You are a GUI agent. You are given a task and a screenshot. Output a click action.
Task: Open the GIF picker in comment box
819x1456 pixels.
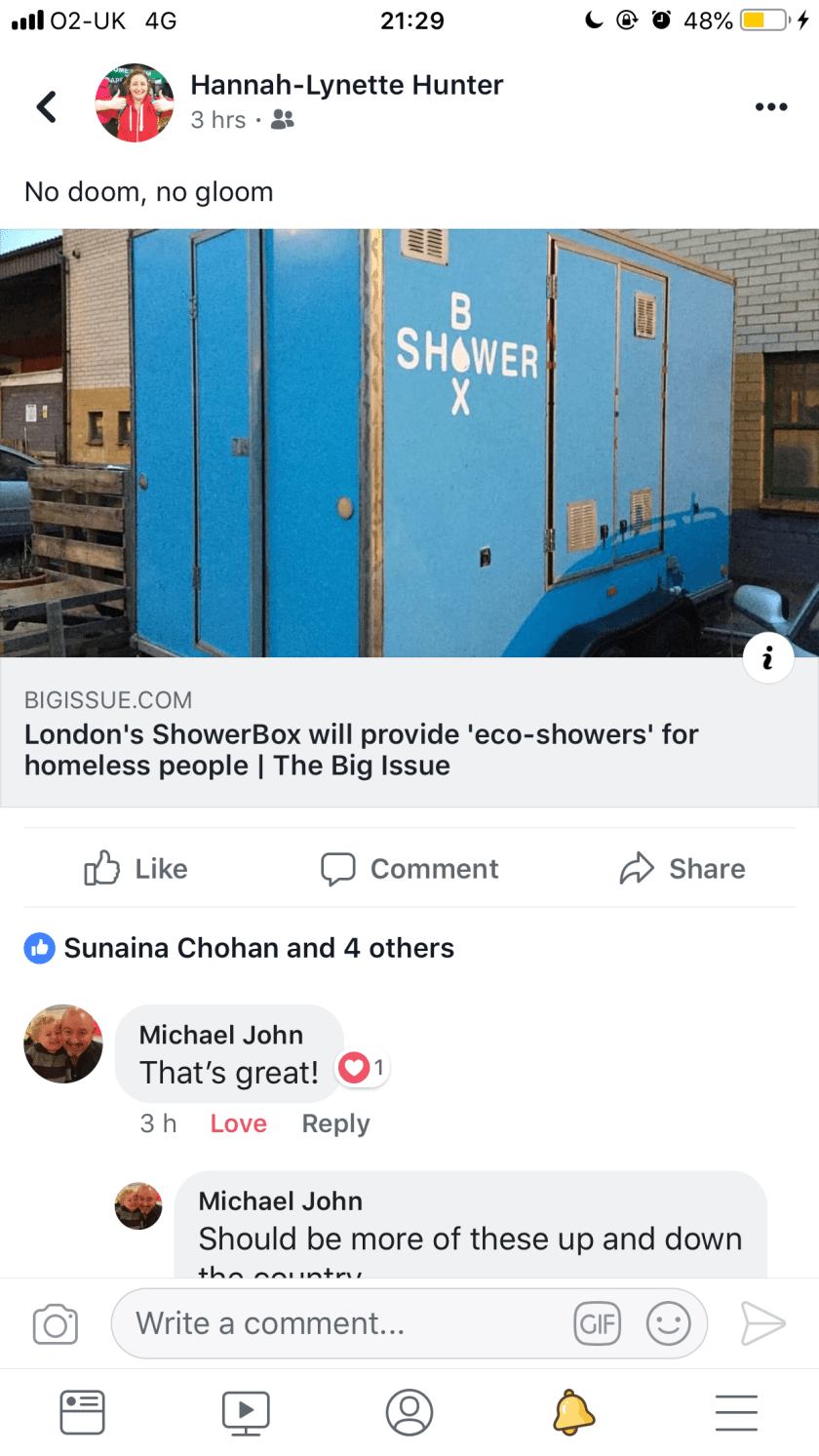(597, 1323)
